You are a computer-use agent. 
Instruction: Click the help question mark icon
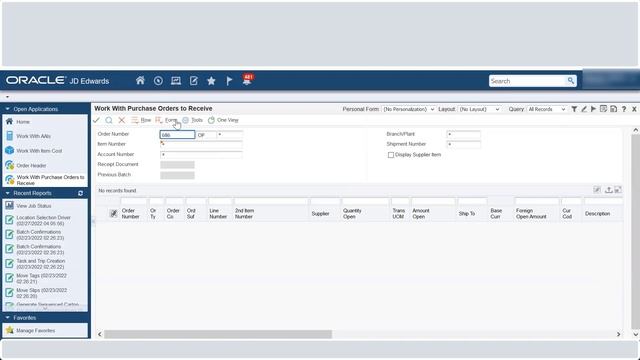(624, 109)
